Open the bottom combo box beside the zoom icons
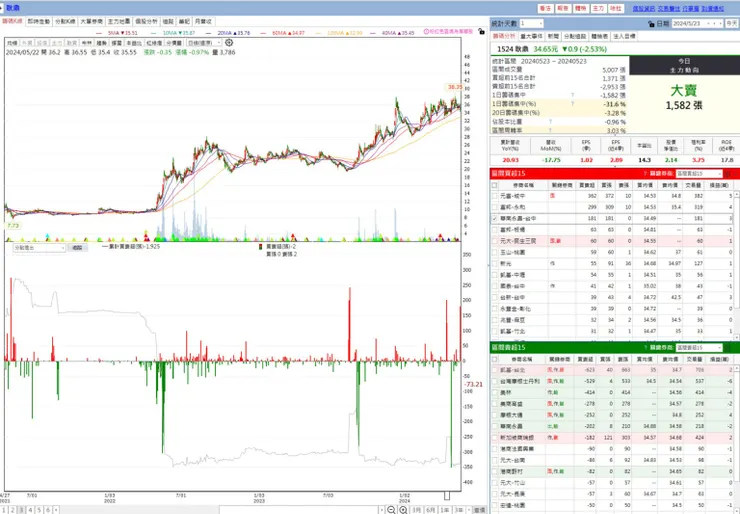This screenshot has height=514, width=740. [302, 510]
